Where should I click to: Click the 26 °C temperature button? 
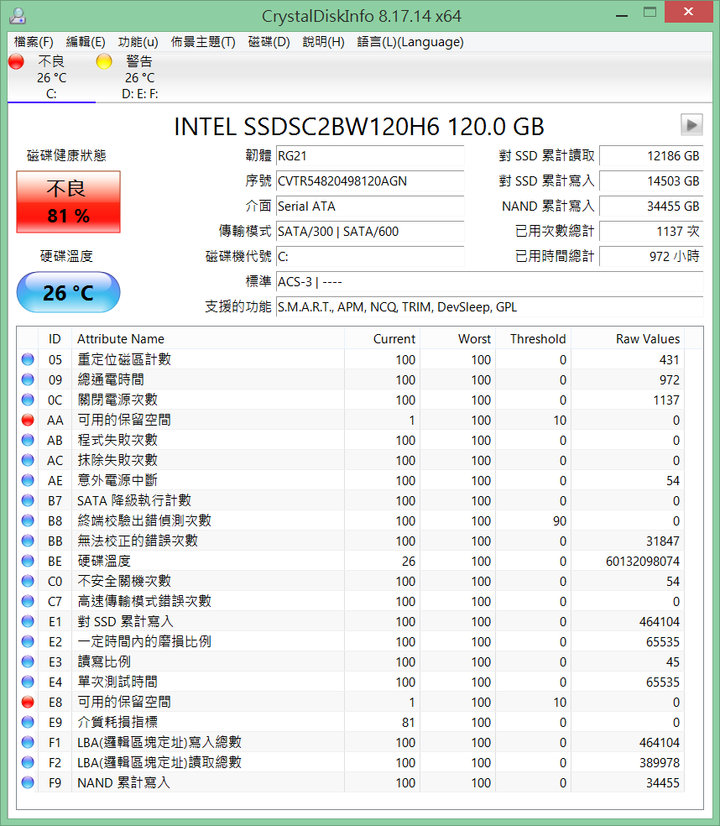click(x=68, y=292)
